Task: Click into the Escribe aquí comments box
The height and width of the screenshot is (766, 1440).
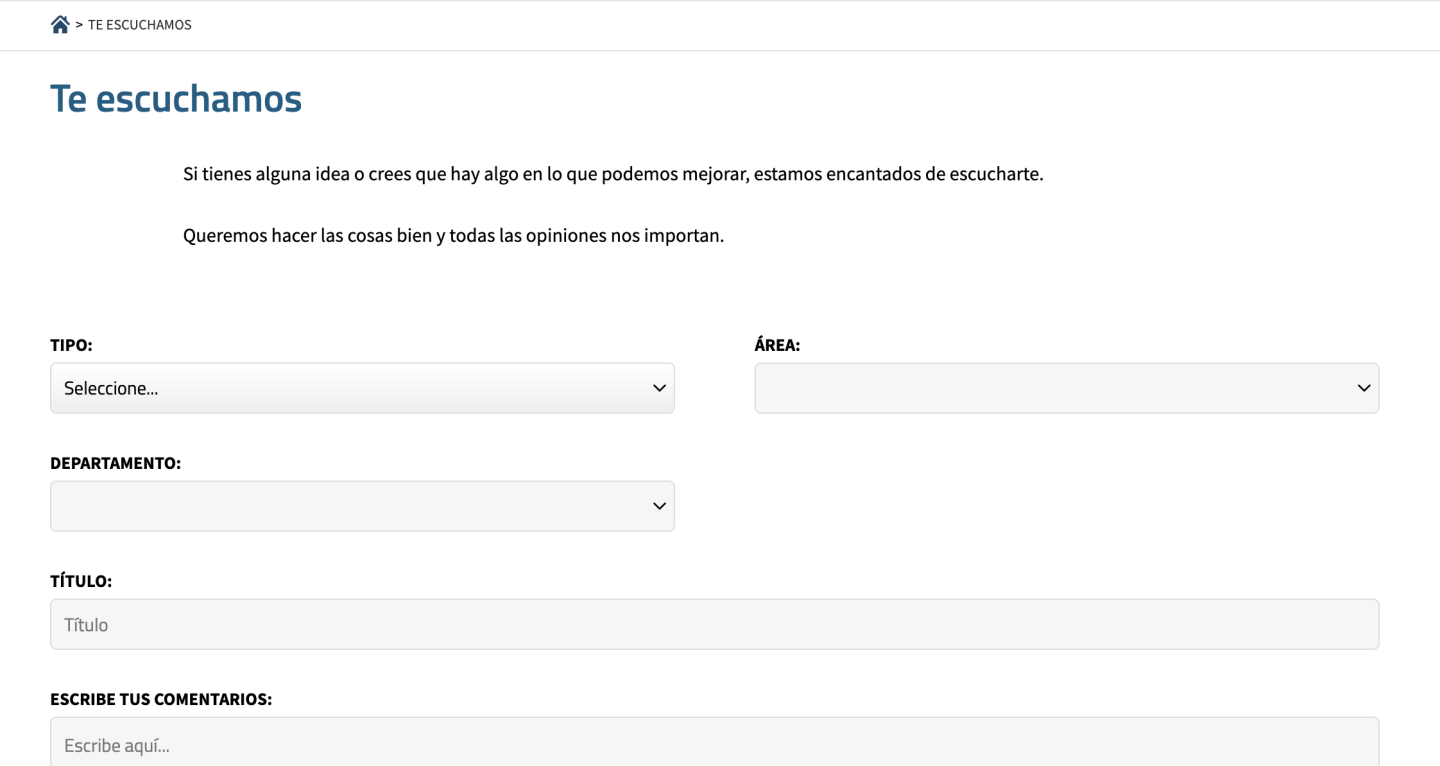Action: coord(714,745)
